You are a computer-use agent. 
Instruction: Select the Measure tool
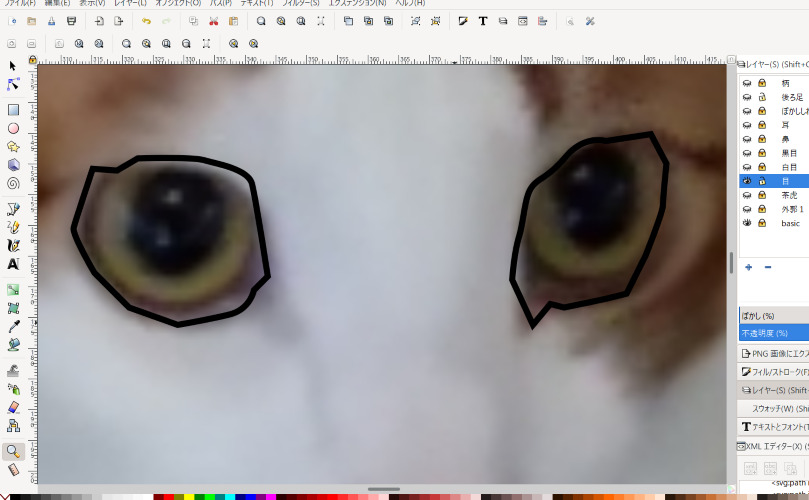(13, 470)
